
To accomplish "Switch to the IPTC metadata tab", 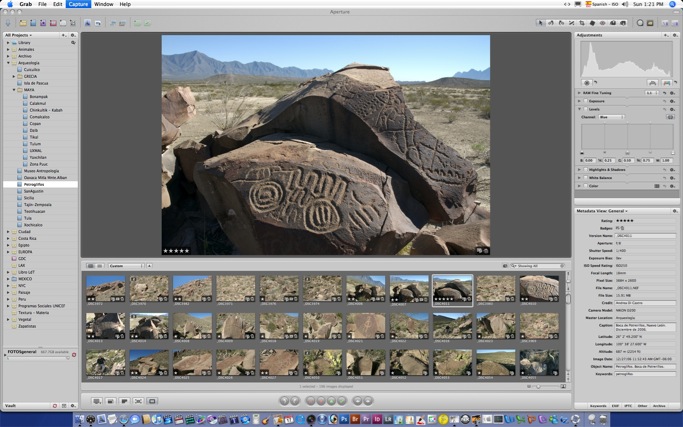I will [628, 406].
